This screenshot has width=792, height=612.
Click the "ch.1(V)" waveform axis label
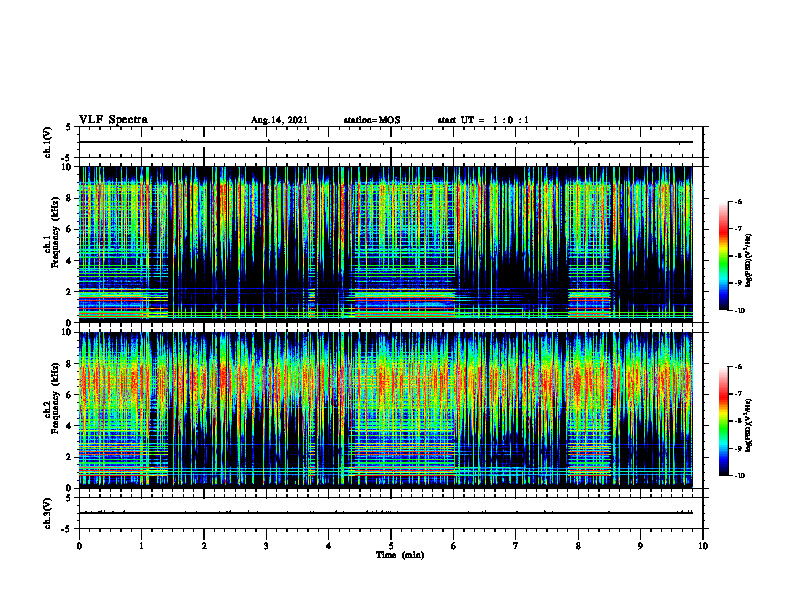coord(47,142)
